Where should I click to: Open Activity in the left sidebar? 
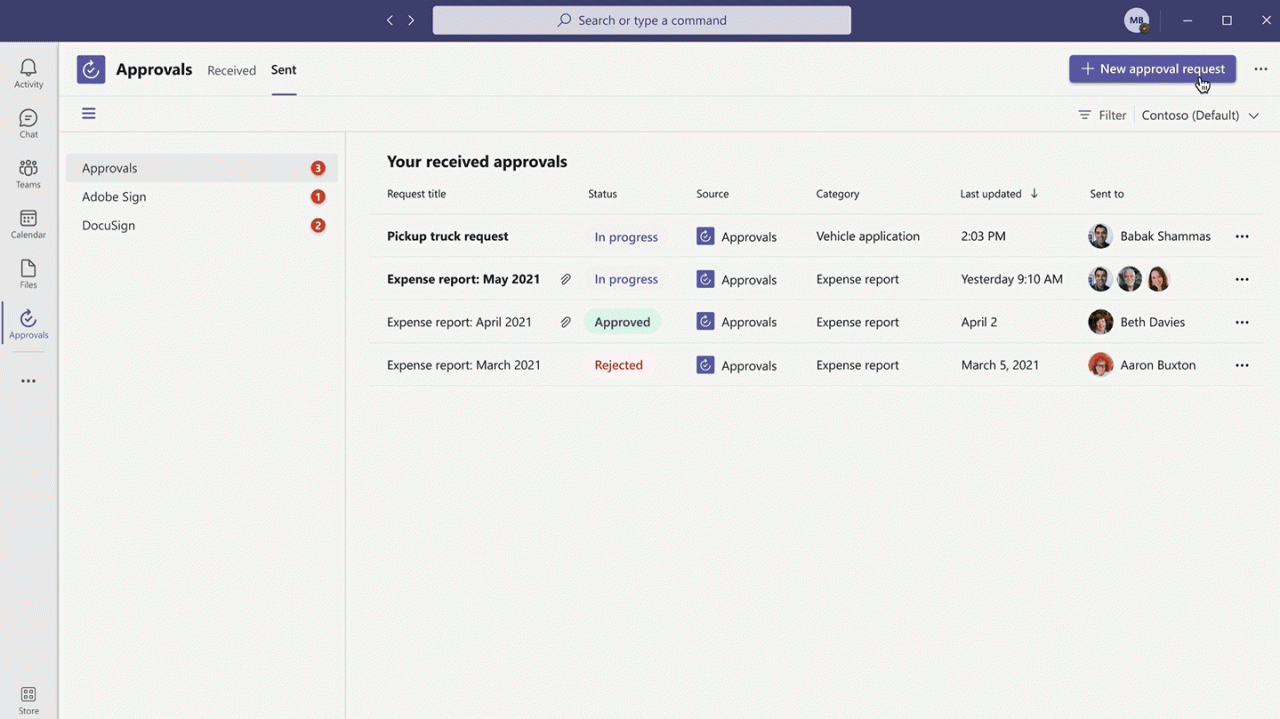click(x=28, y=73)
